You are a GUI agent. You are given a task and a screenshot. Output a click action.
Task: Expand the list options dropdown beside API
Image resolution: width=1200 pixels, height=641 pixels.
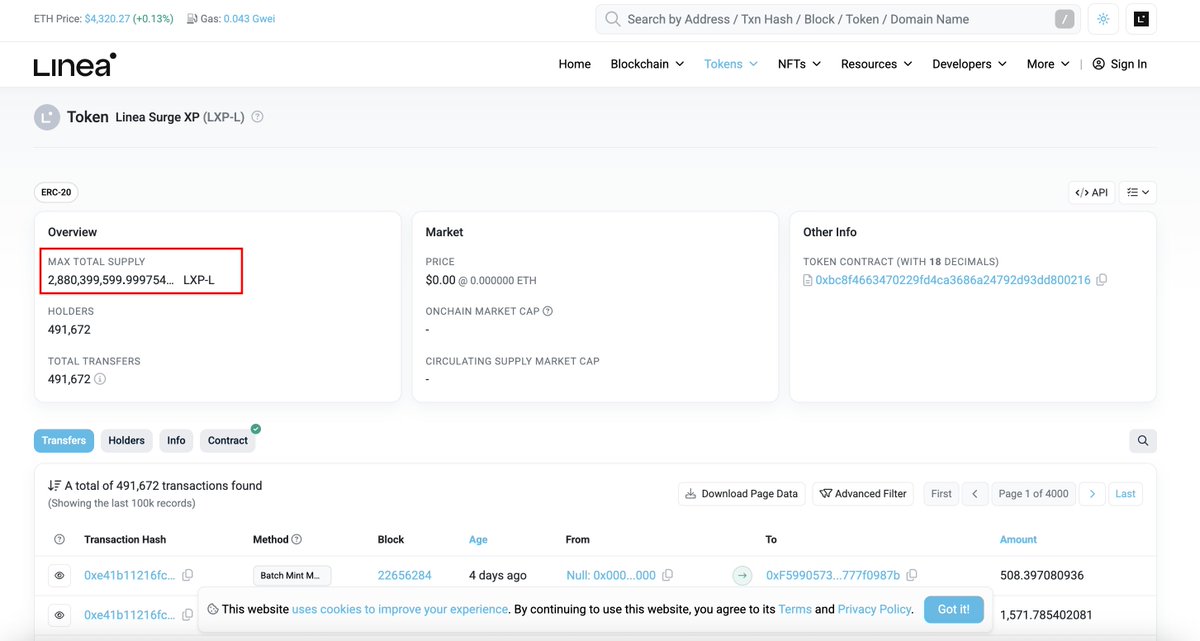1138,192
